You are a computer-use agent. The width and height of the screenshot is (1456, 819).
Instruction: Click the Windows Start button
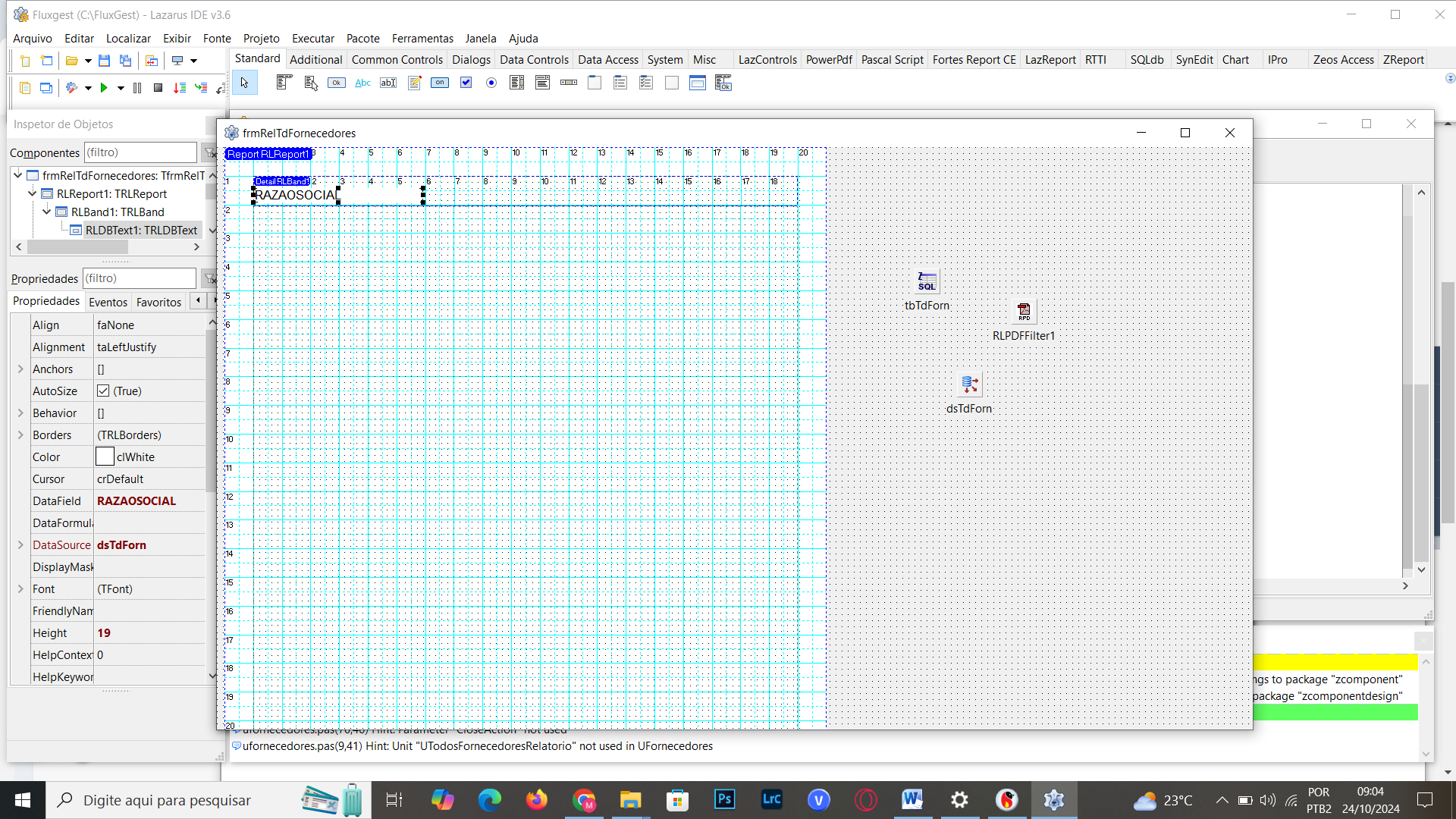23,800
